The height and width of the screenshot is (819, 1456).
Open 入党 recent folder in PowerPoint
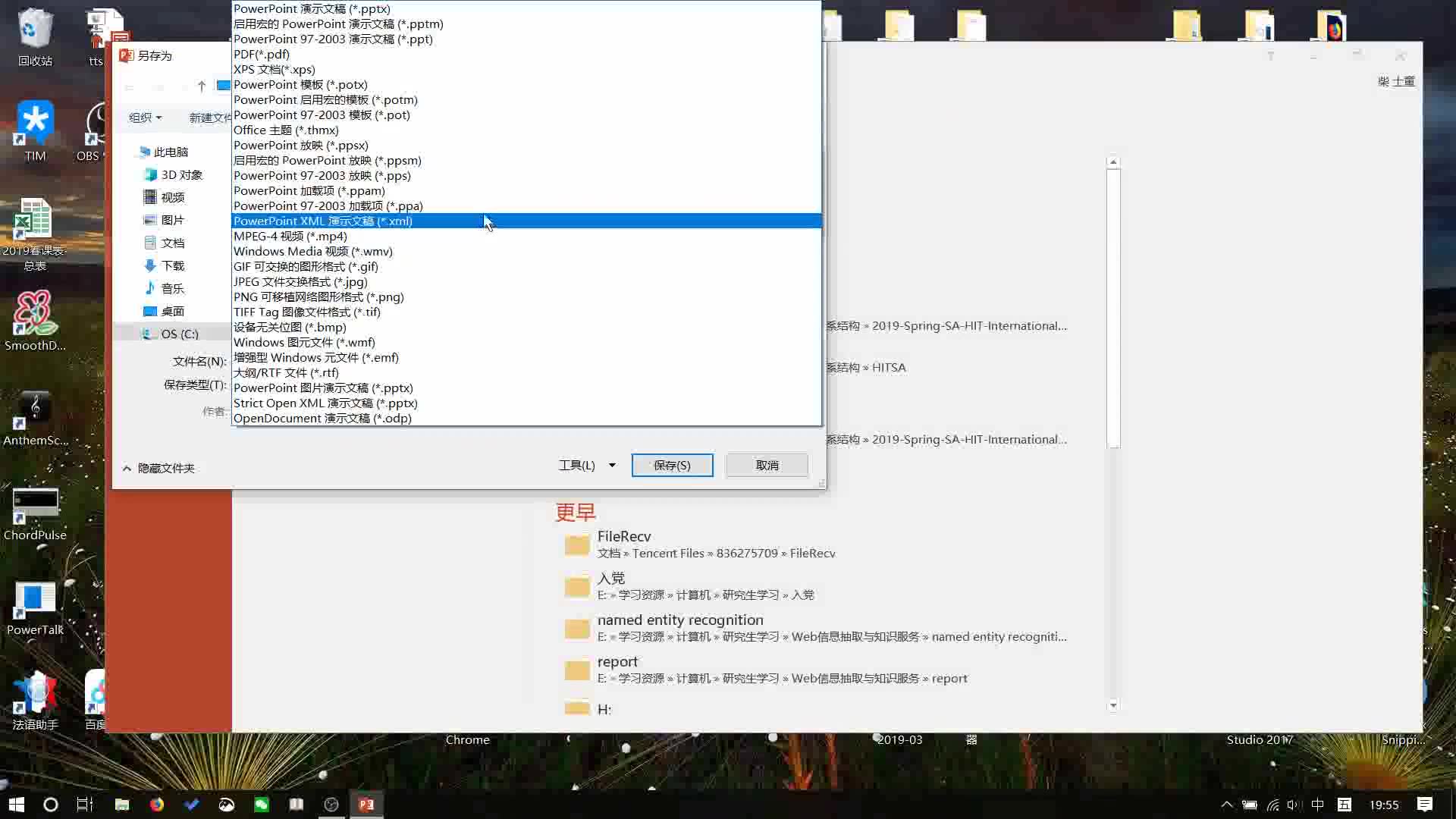tap(815, 585)
